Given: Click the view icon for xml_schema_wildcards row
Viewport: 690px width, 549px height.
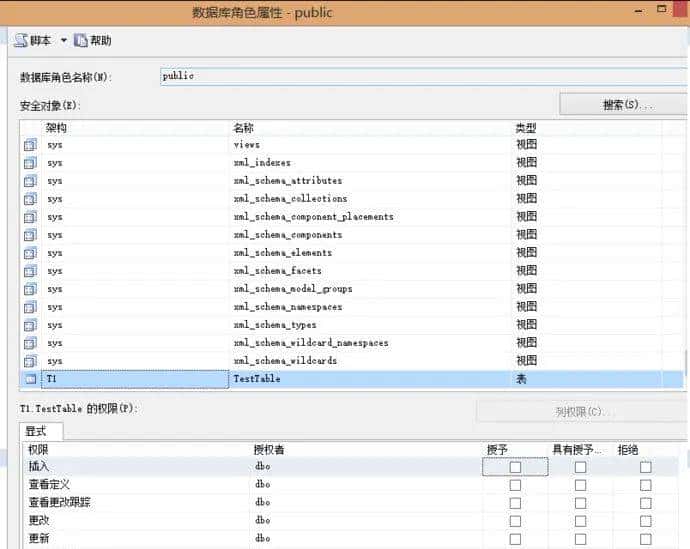Looking at the screenshot, I should click(x=30, y=361).
